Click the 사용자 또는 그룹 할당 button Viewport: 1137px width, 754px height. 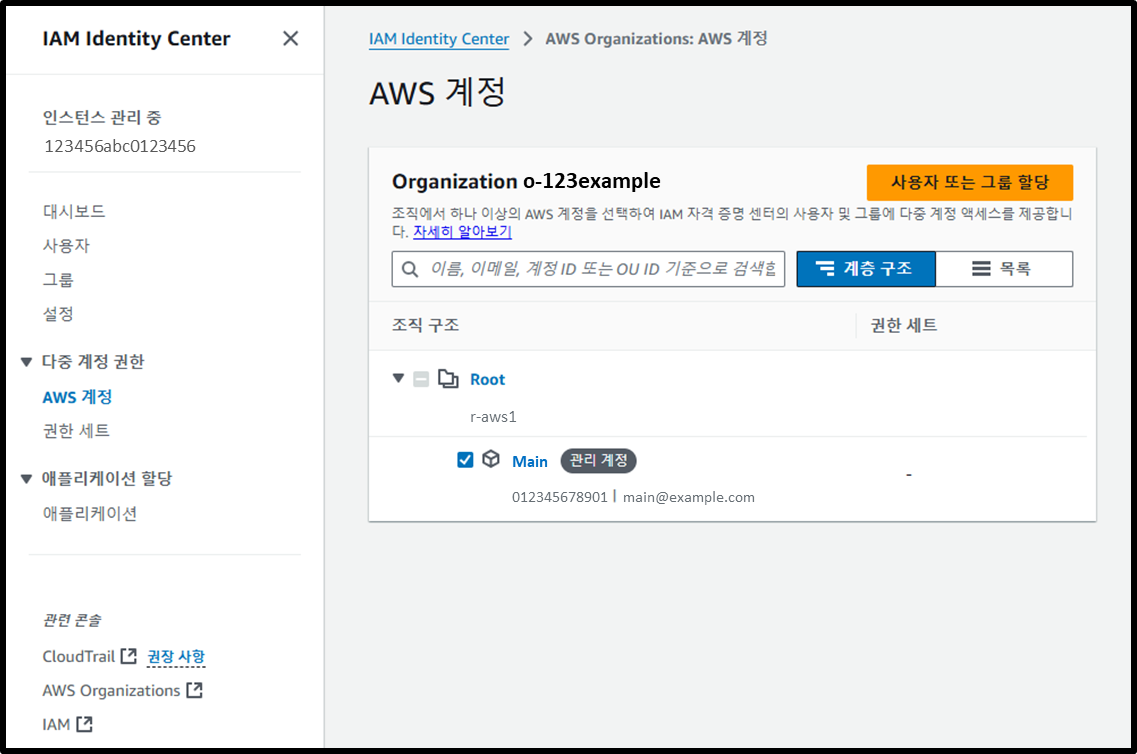969,183
